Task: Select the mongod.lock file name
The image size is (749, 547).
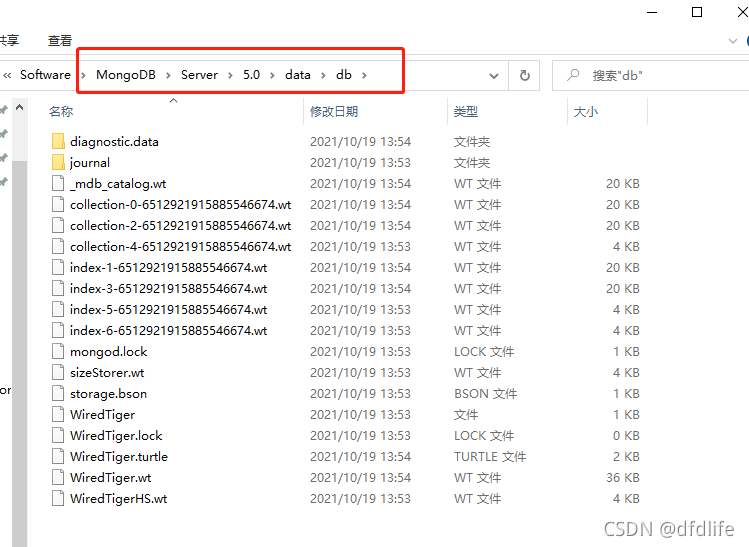Action: (108, 352)
